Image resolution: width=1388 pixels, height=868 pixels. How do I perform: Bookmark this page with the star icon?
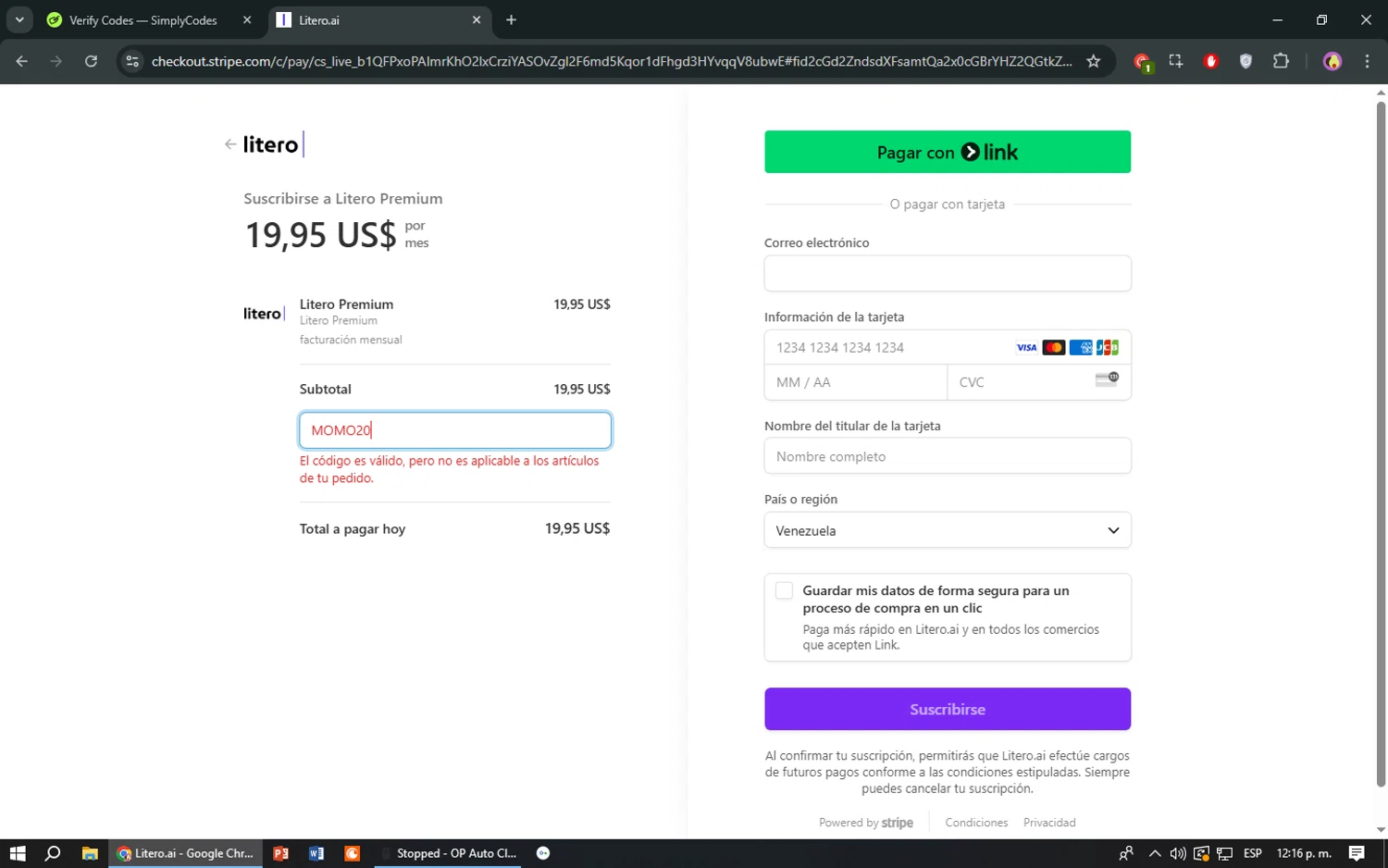tap(1094, 61)
